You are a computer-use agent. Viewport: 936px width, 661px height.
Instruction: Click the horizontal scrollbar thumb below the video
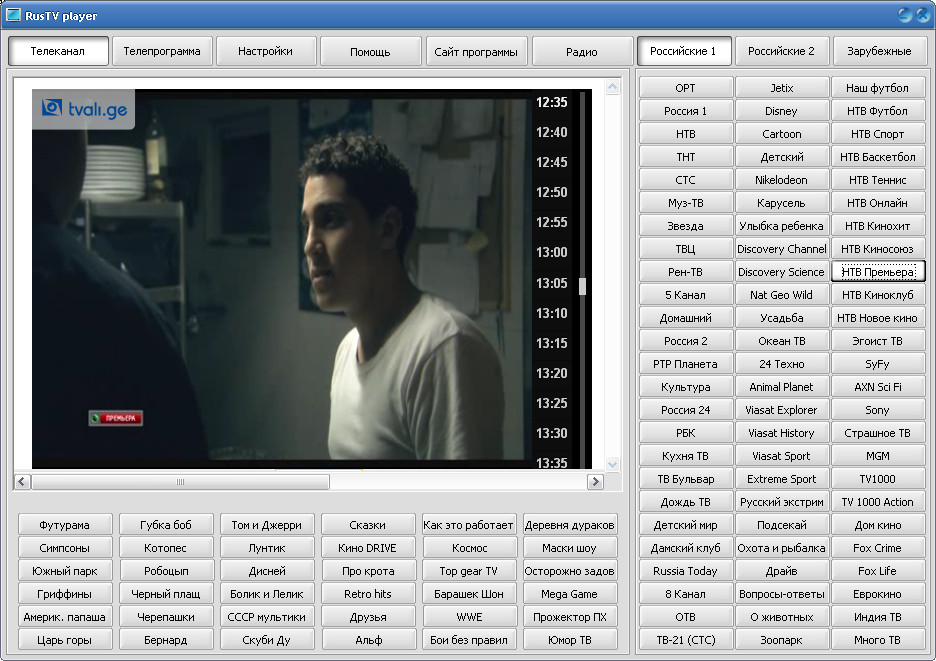[180, 482]
